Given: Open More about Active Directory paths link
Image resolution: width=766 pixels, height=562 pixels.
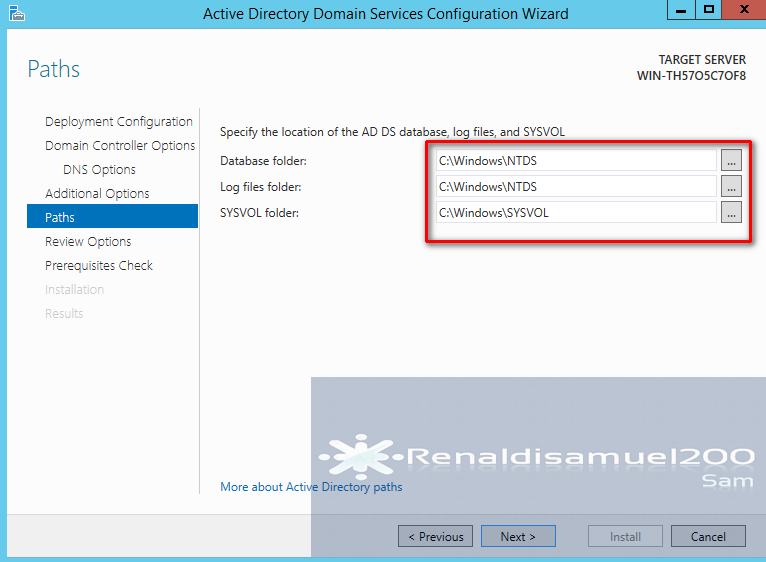Looking at the screenshot, I should pyautogui.click(x=311, y=487).
